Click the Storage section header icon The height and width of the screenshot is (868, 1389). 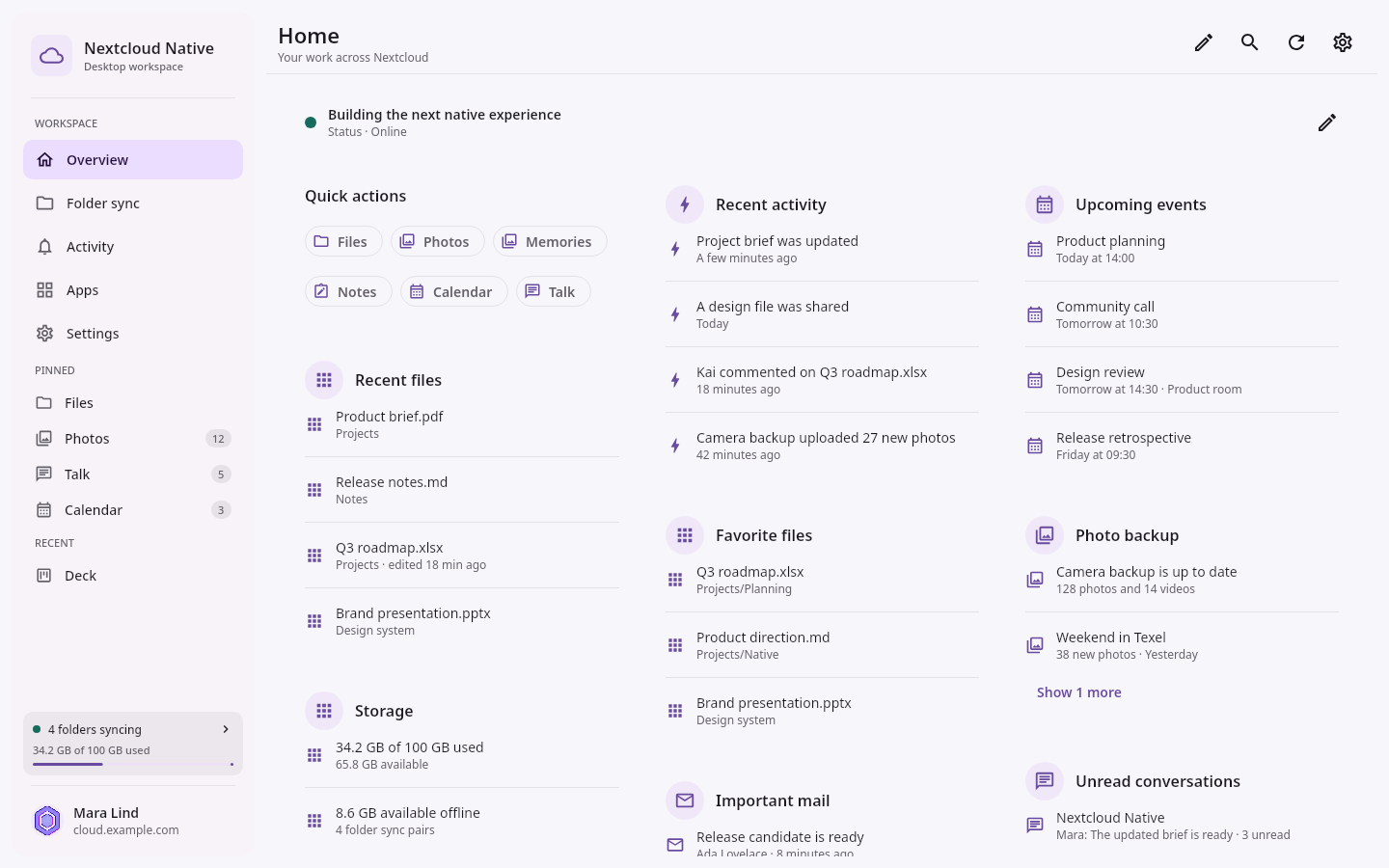324,711
